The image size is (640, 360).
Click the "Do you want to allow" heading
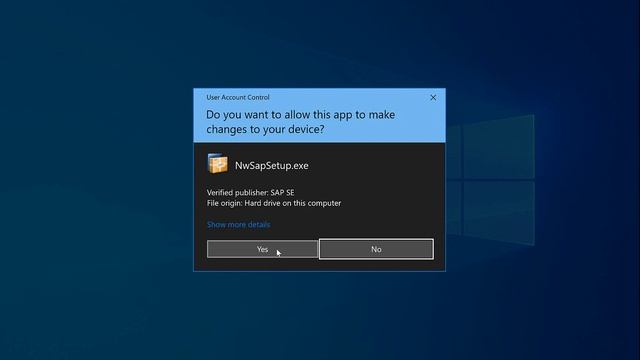(x=300, y=122)
